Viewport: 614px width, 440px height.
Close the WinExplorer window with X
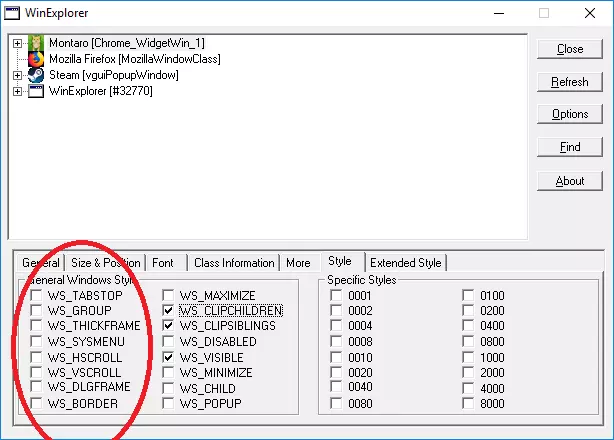tap(590, 13)
